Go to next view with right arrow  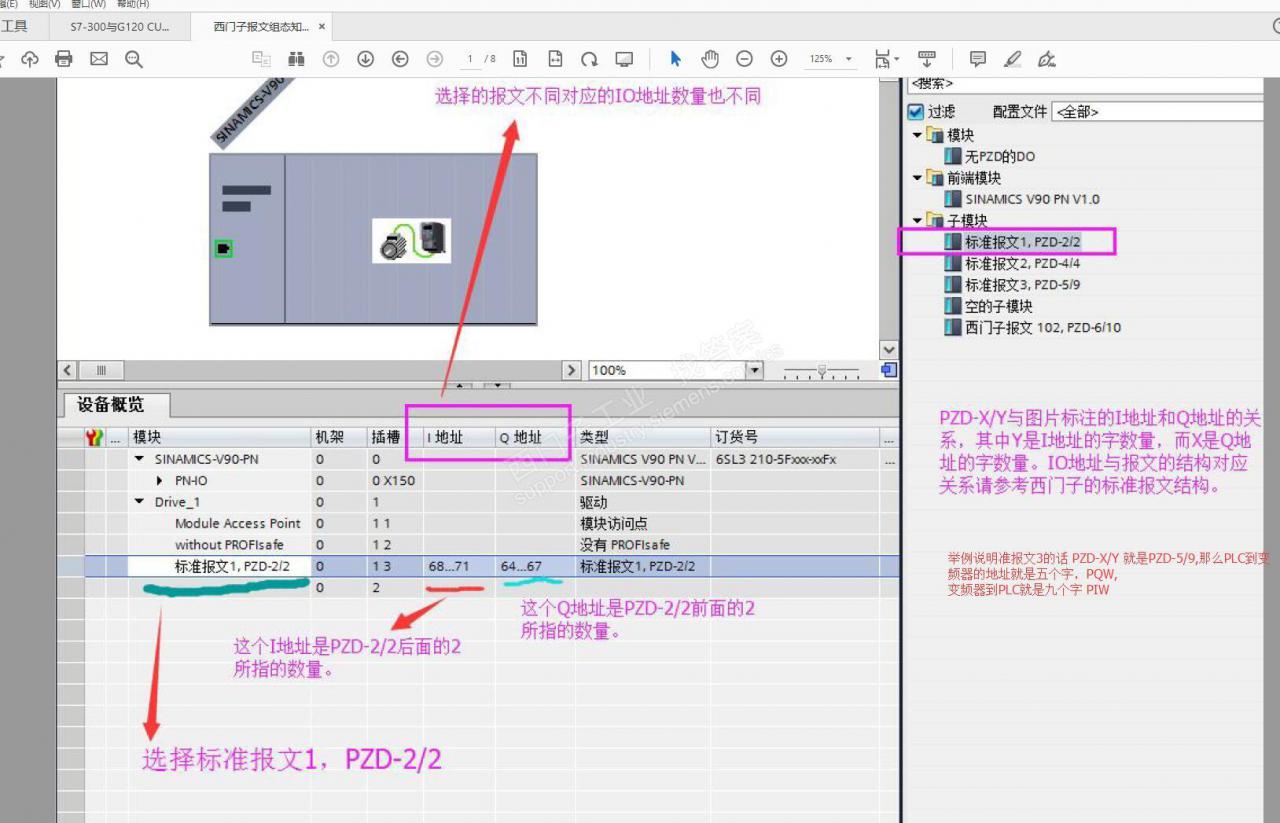(435, 59)
